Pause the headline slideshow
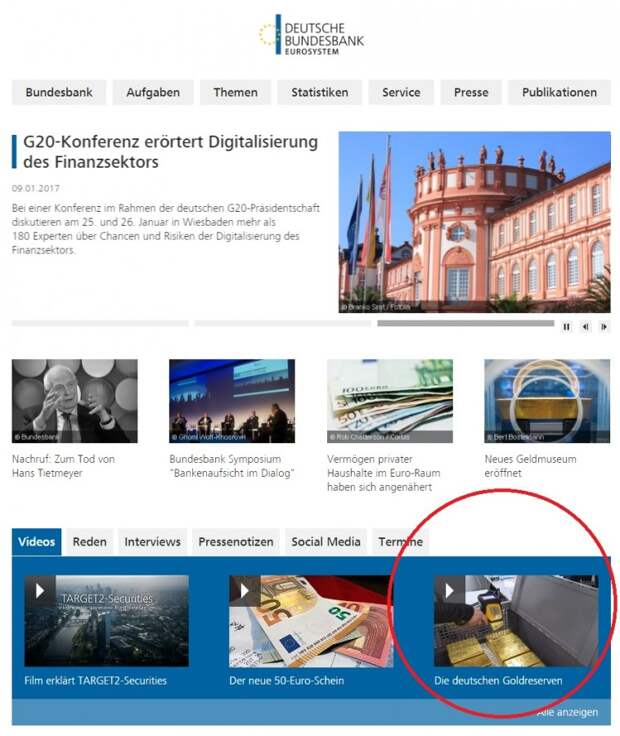620x736 pixels. 566,327
